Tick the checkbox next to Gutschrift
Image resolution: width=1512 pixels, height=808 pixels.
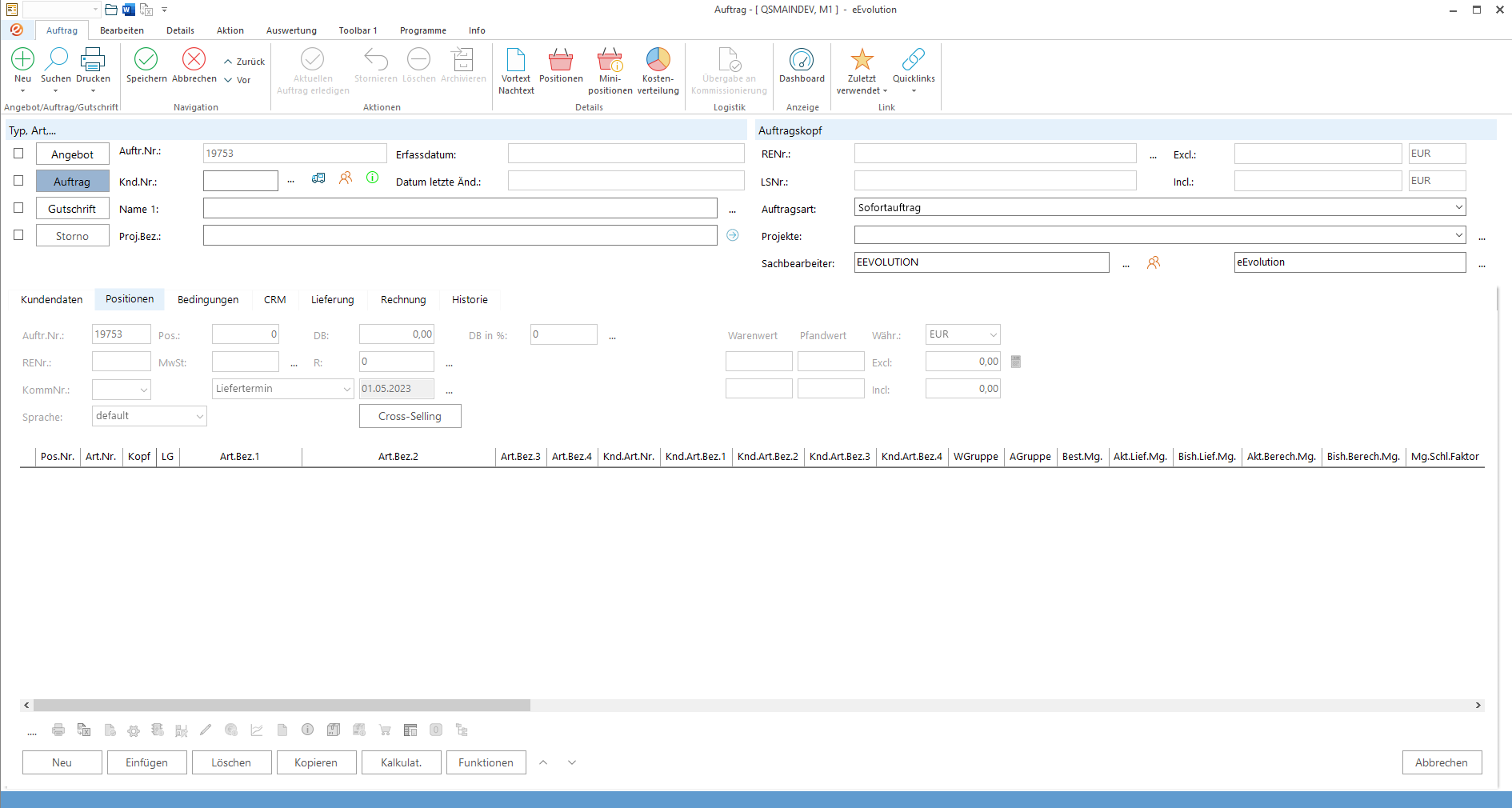(18, 208)
